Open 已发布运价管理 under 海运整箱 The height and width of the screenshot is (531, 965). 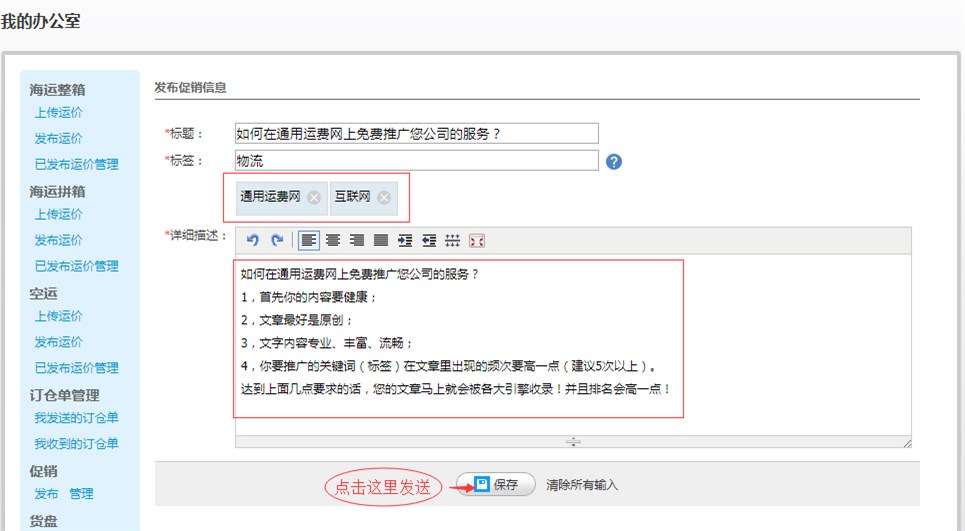77,164
